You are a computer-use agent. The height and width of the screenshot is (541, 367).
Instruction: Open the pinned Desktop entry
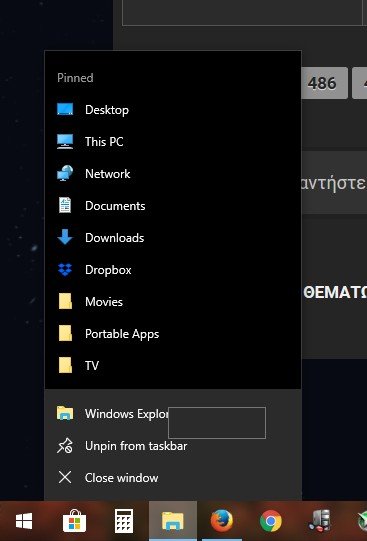tap(173, 110)
